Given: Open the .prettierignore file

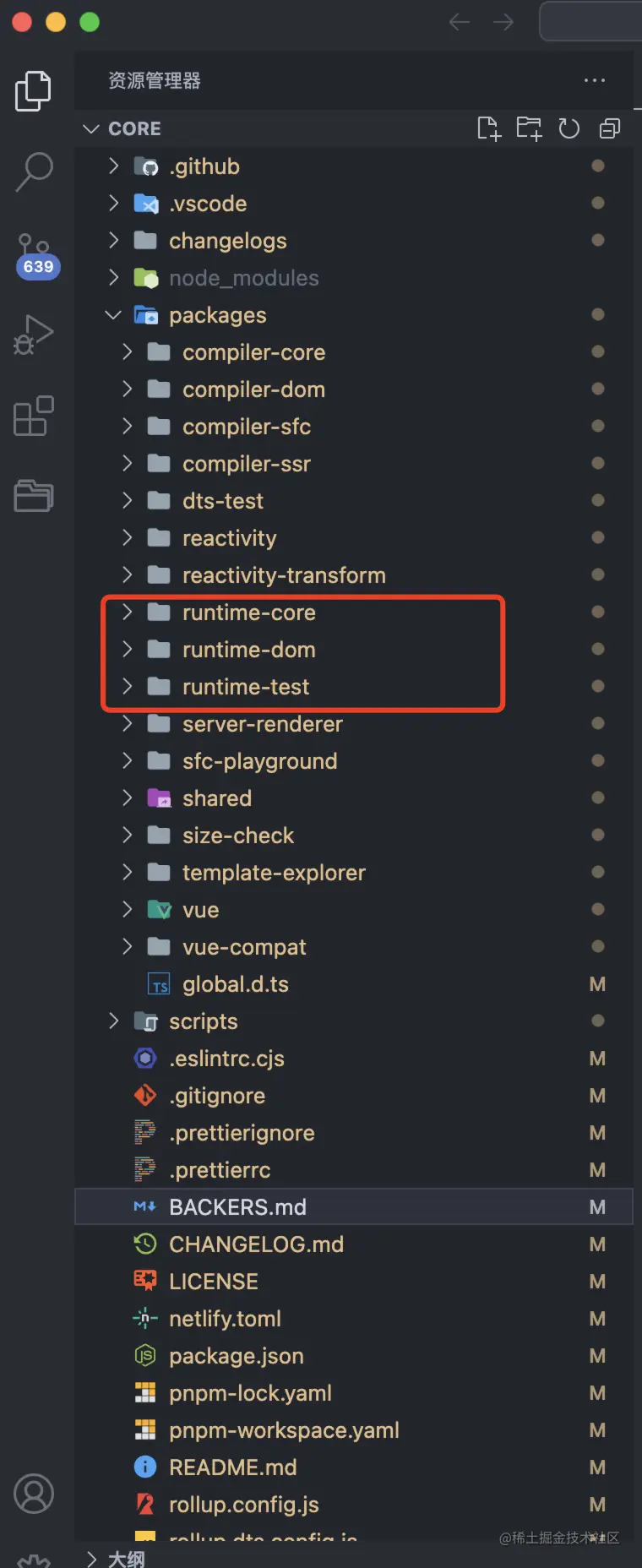Looking at the screenshot, I should coord(354,1133).
